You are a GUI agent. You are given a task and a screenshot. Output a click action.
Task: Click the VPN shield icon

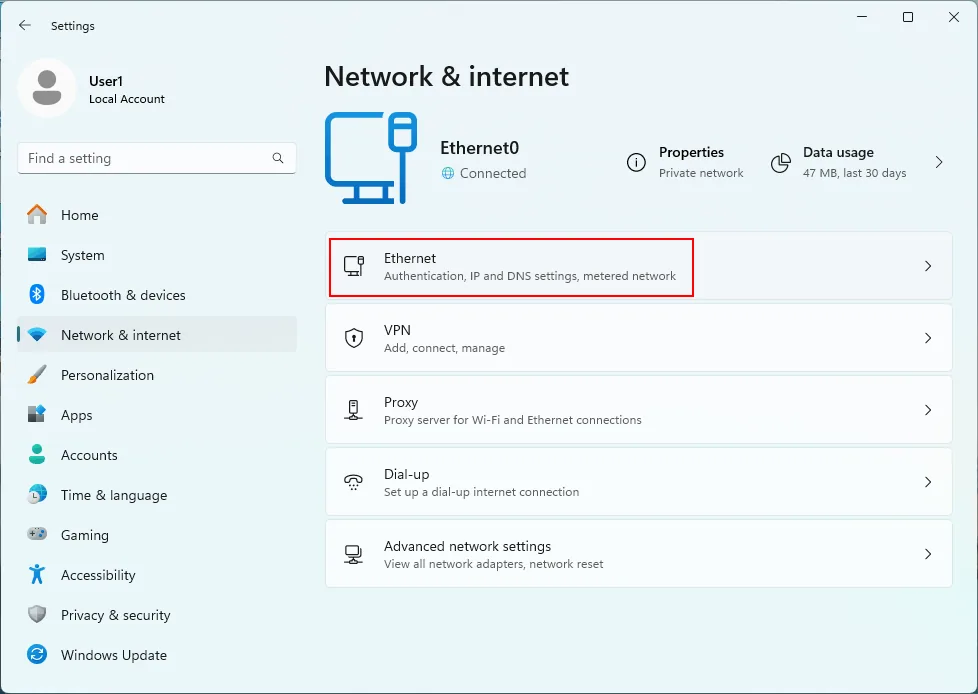coord(354,338)
